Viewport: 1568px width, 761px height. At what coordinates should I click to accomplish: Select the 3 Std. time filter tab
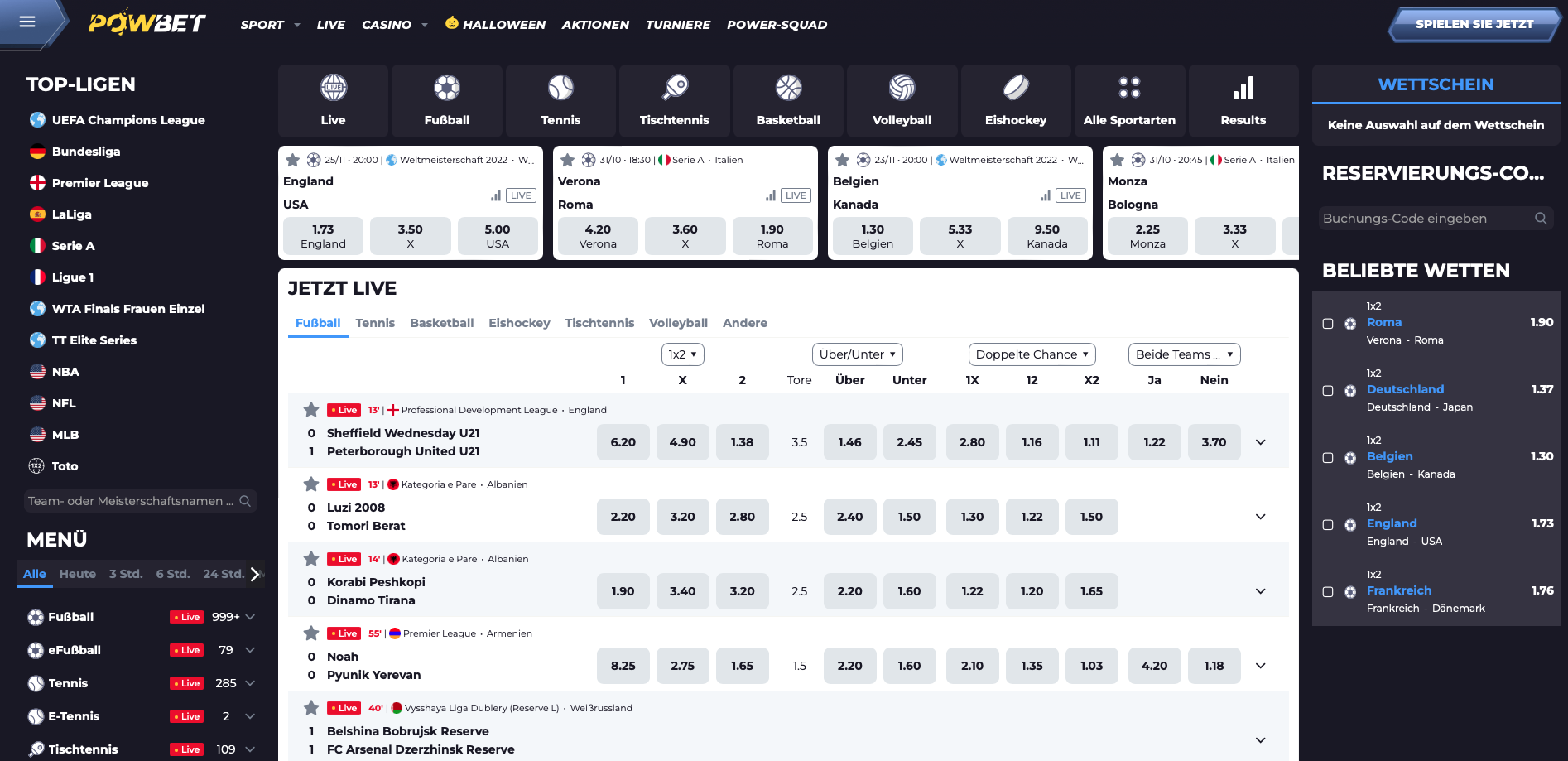pos(126,574)
